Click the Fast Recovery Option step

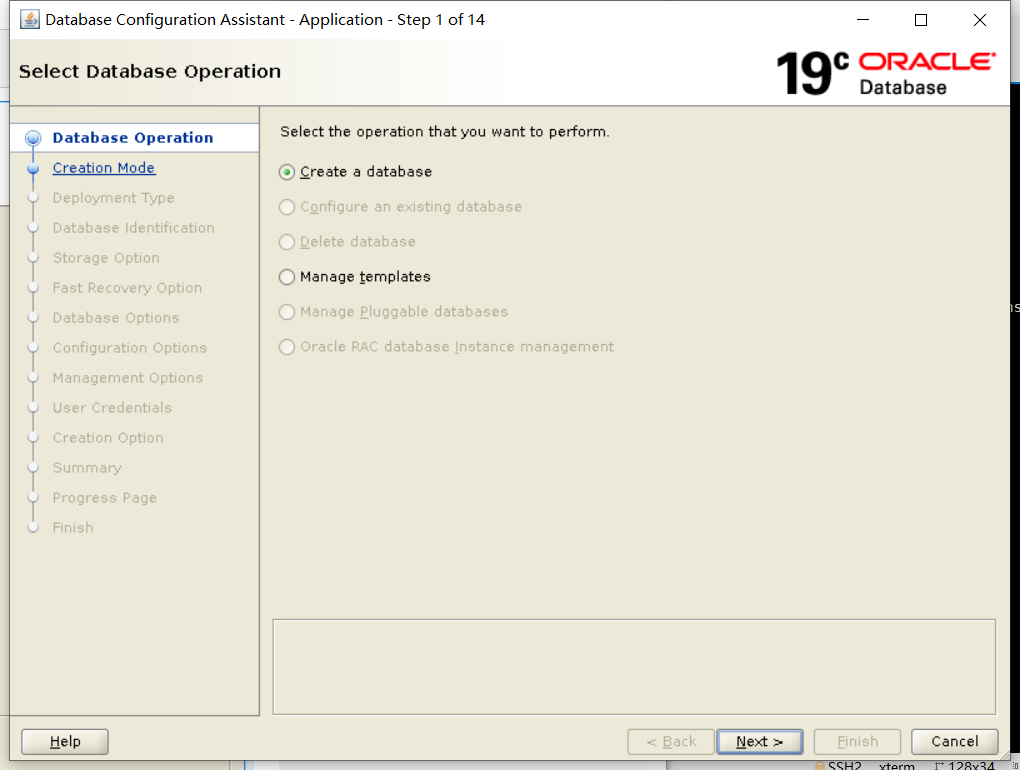[x=128, y=287]
